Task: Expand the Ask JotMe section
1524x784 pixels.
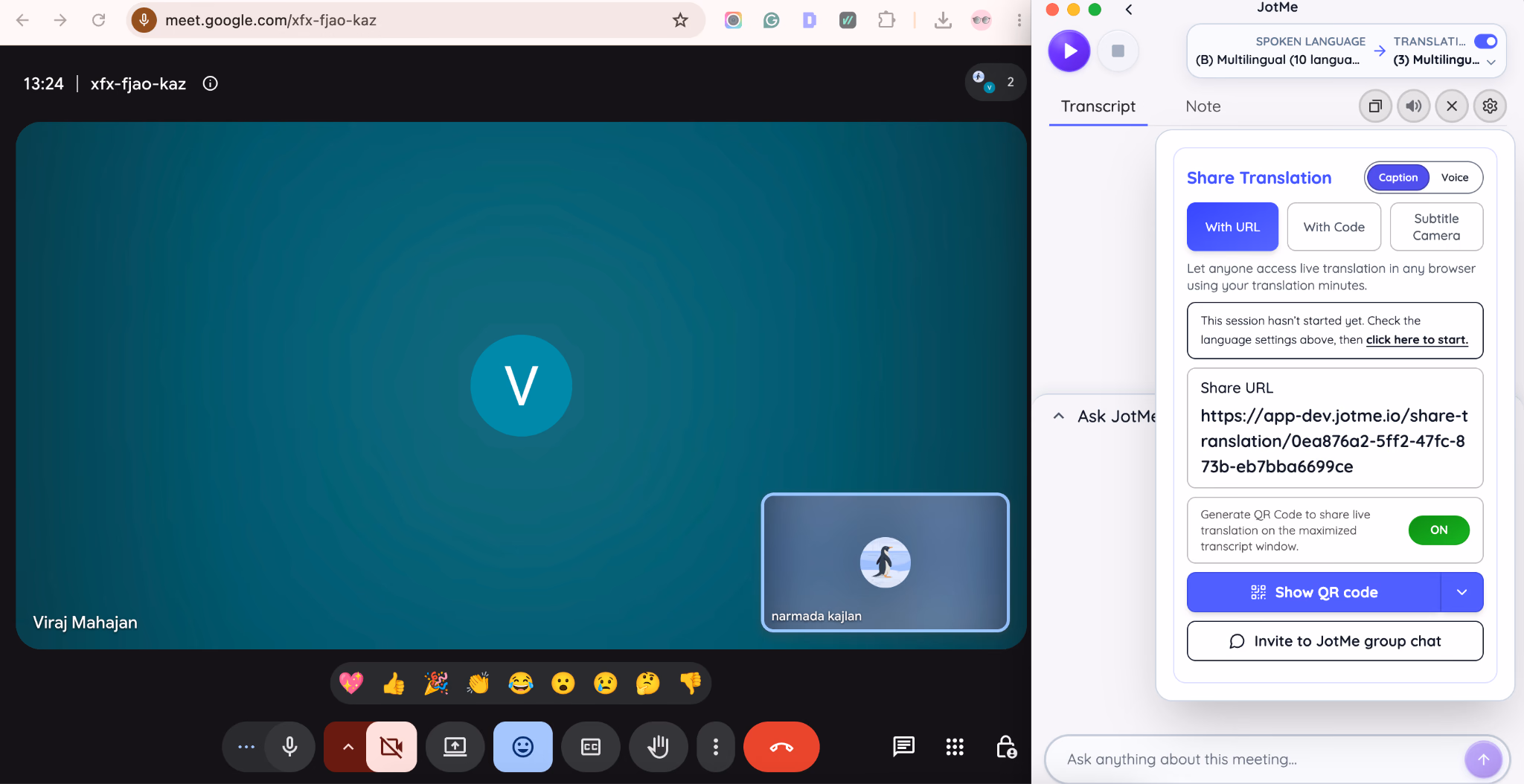Action: [x=1059, y=417]
